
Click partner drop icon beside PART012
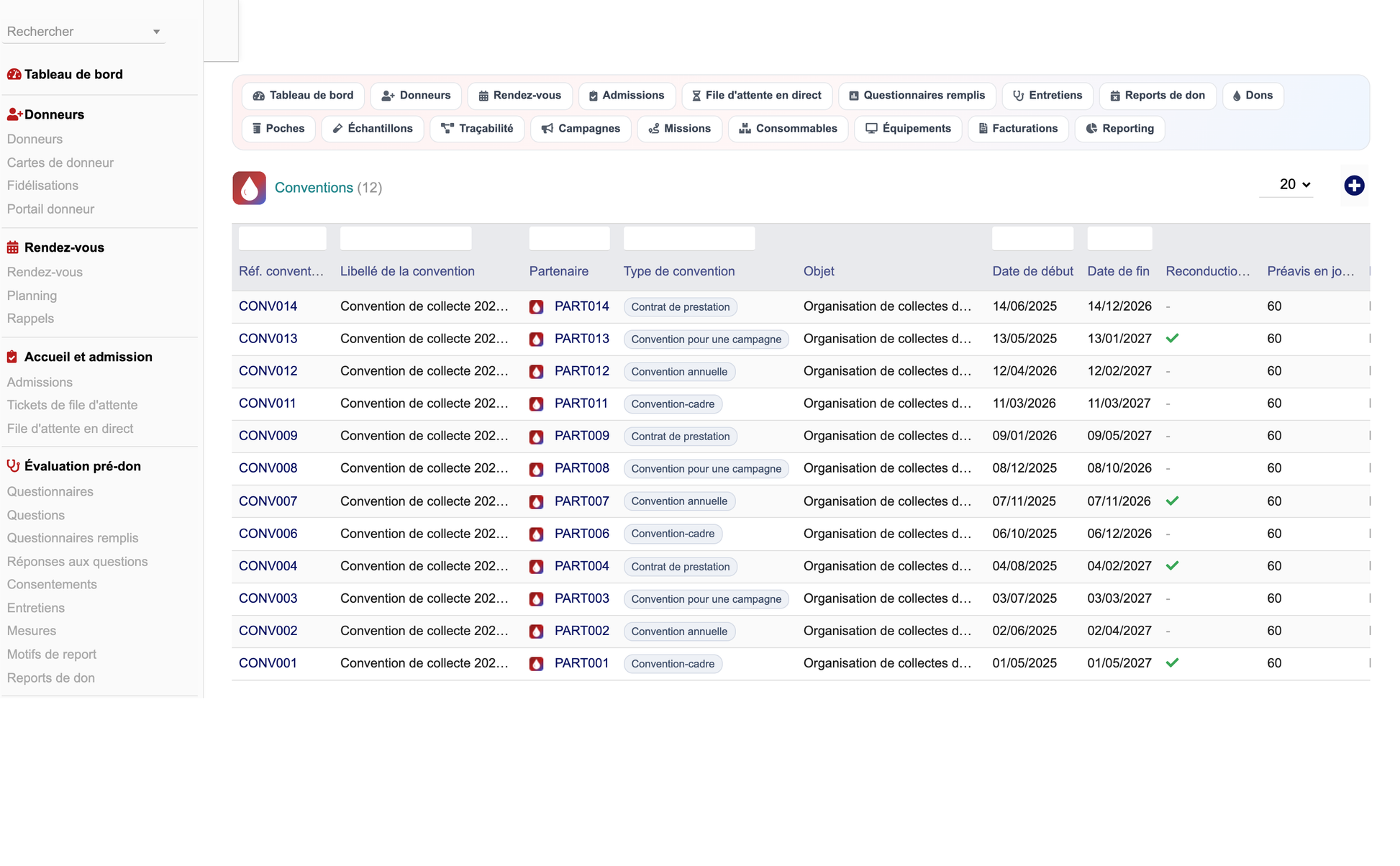point(537,372)
